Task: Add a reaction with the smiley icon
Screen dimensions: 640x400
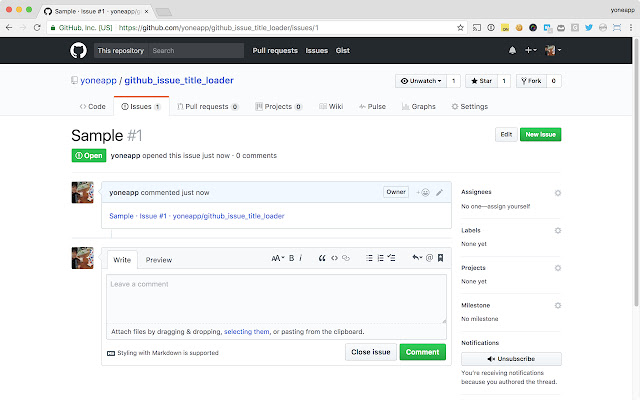Action: [x=423, y=192]
